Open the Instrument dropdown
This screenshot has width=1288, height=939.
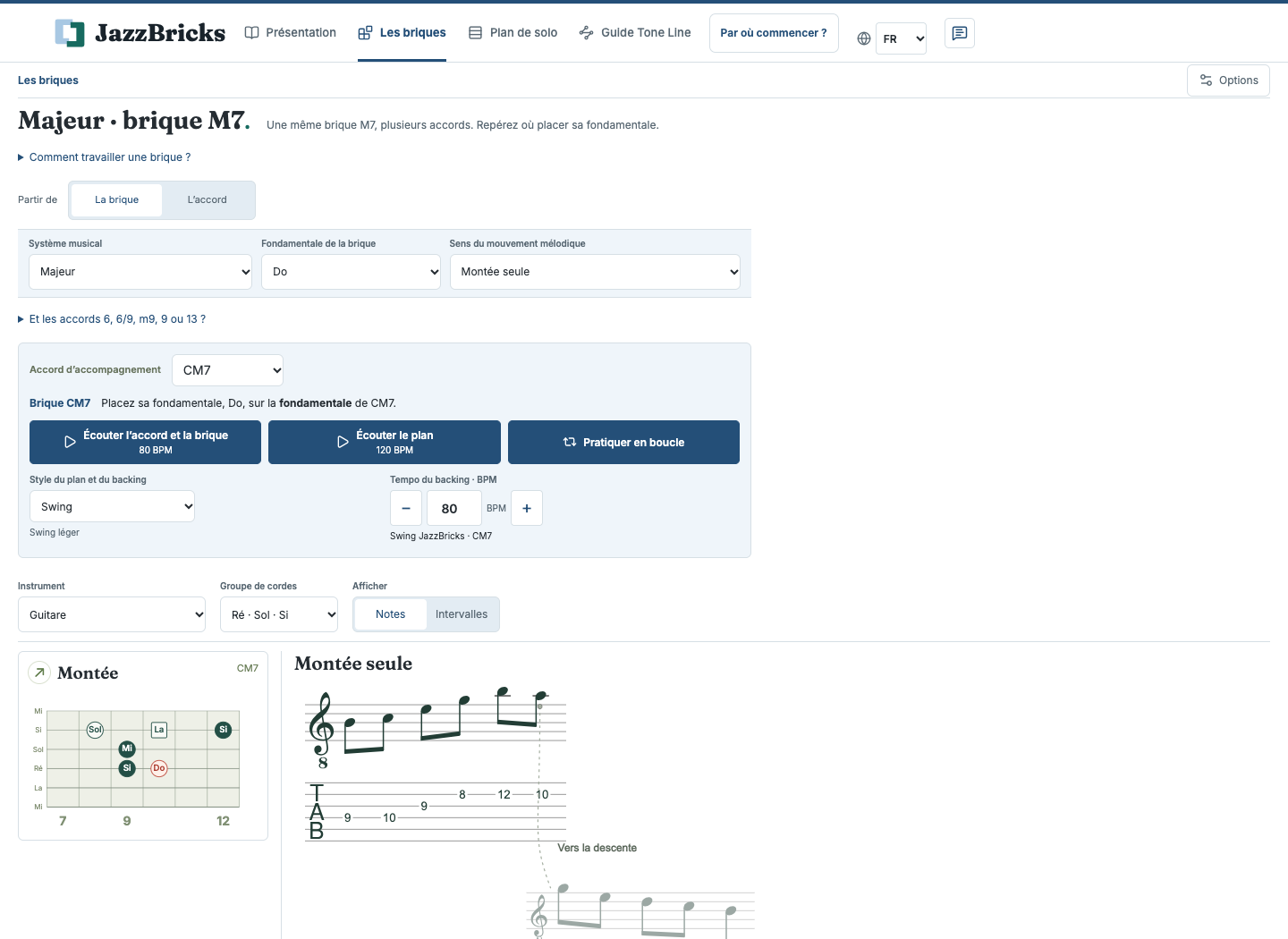(112, 614)
